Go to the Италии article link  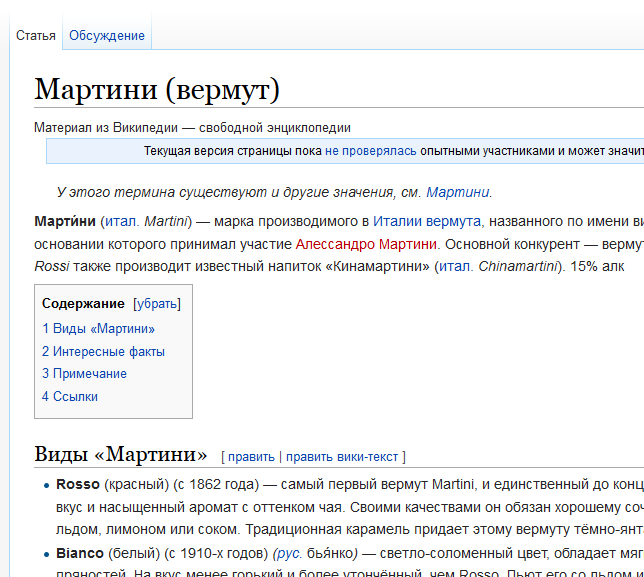[x=397, y=221]
